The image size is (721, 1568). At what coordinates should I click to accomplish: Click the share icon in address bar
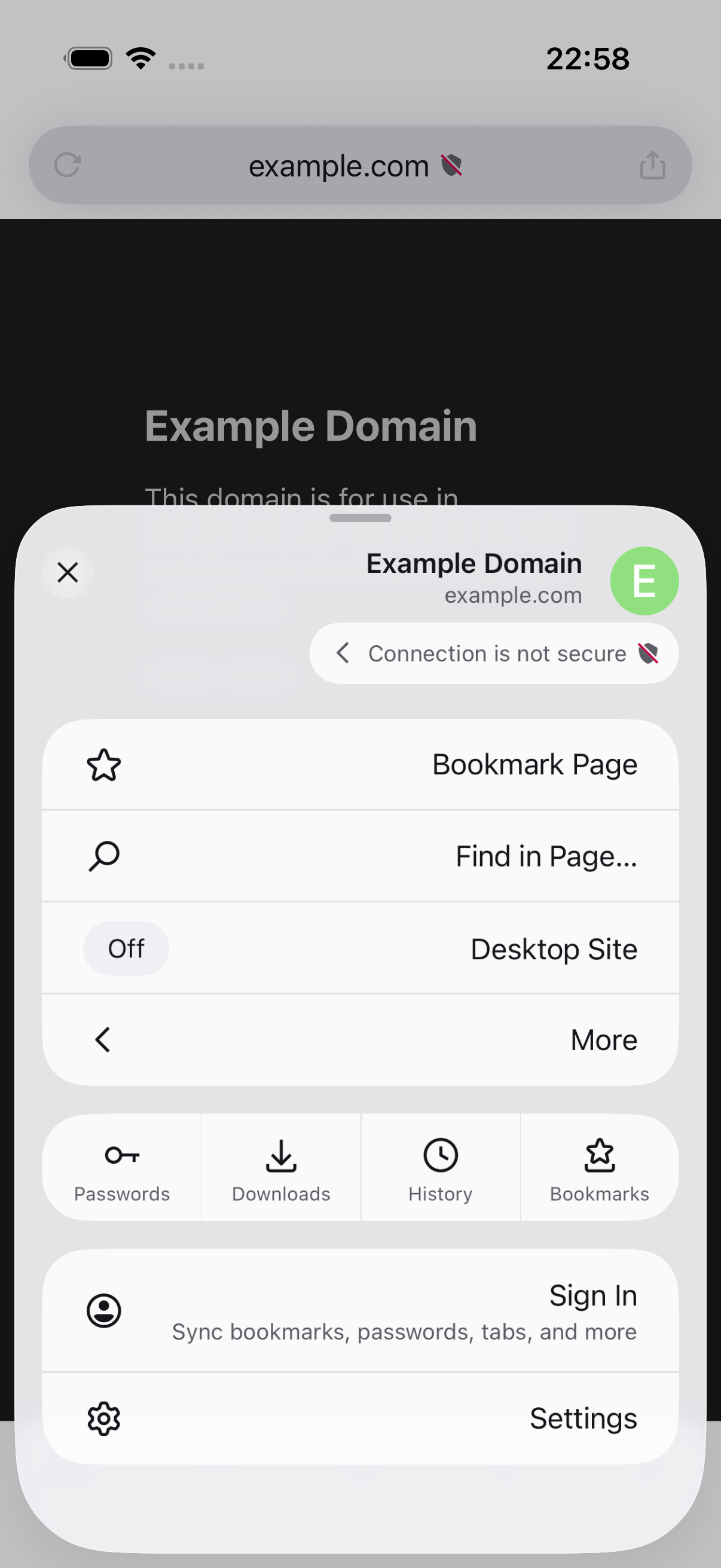[x=653, y=165]
